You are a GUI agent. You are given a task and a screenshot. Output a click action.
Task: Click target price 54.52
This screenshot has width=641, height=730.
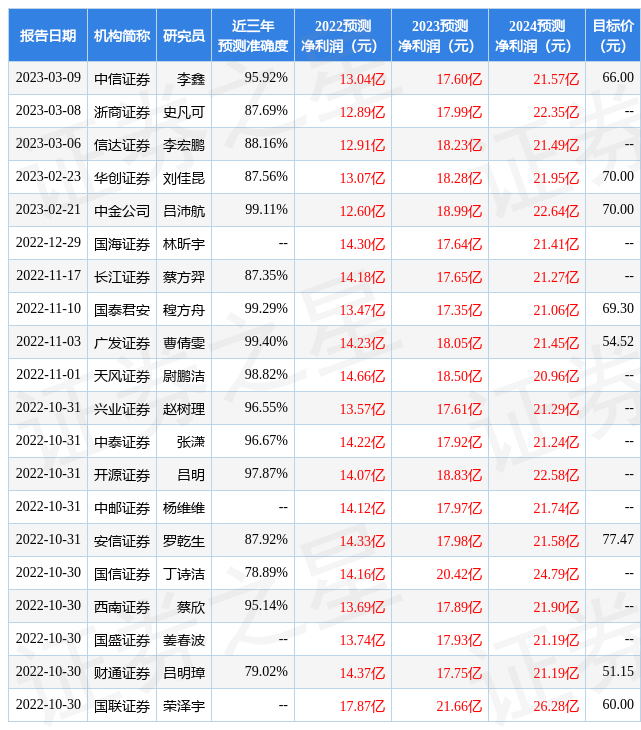(x=618, y=342)
